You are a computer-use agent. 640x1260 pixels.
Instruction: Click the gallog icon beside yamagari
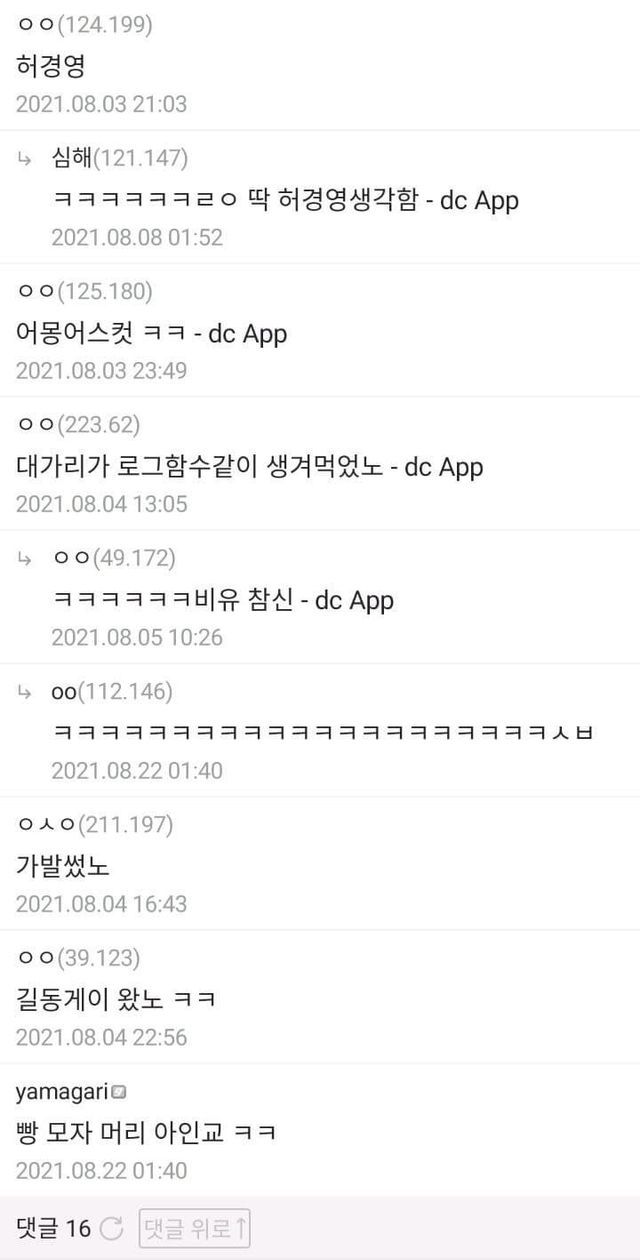[x=120, y=1092]
